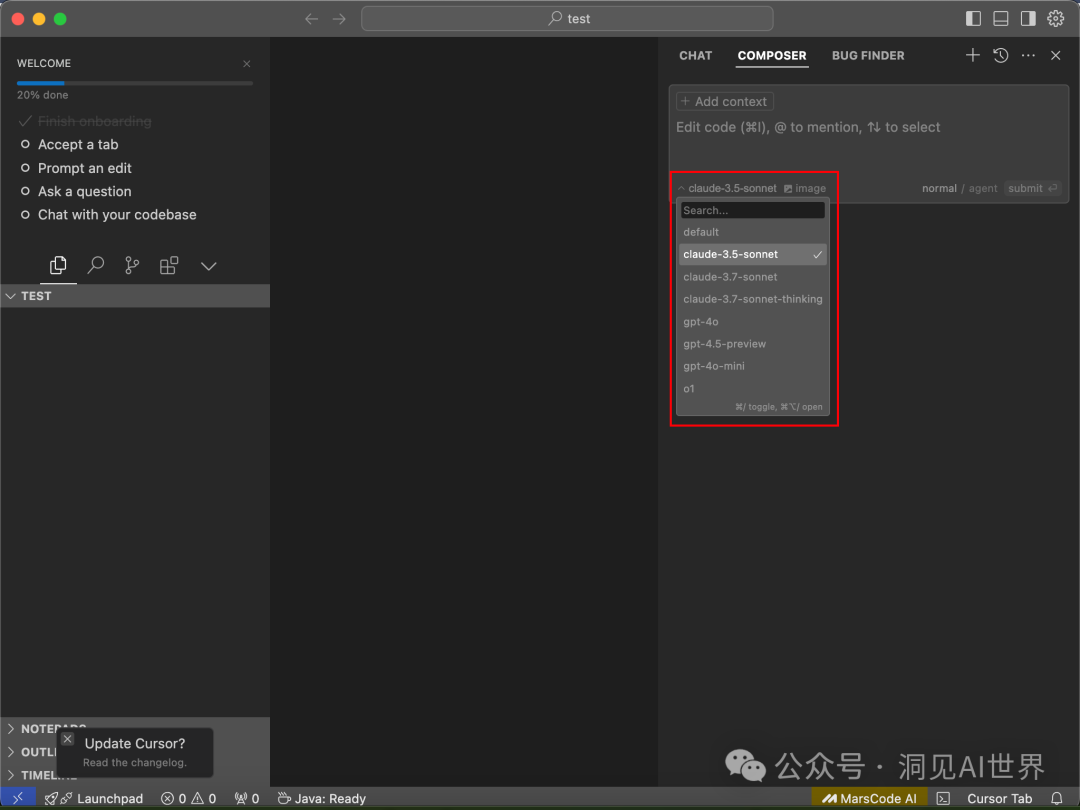Click the Add context button
This screenshot has width=1080, height=810.
[x=725, y=101]
